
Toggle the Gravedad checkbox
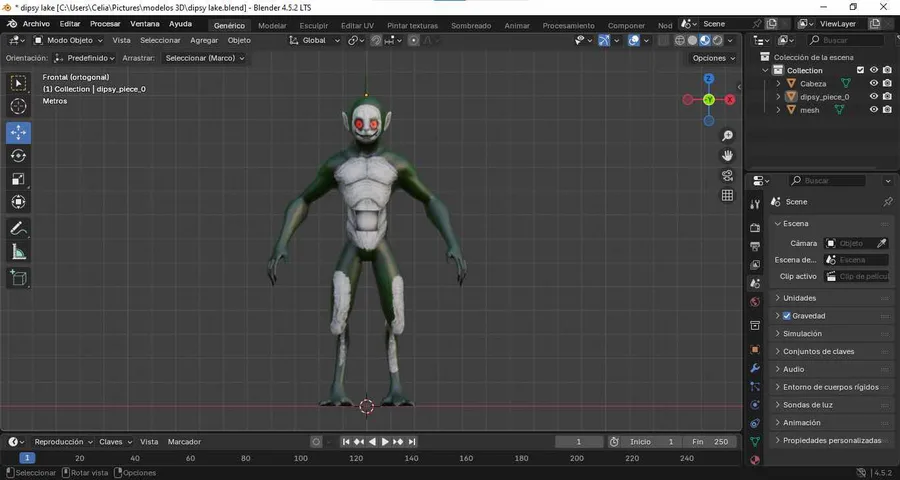(786, 316)
